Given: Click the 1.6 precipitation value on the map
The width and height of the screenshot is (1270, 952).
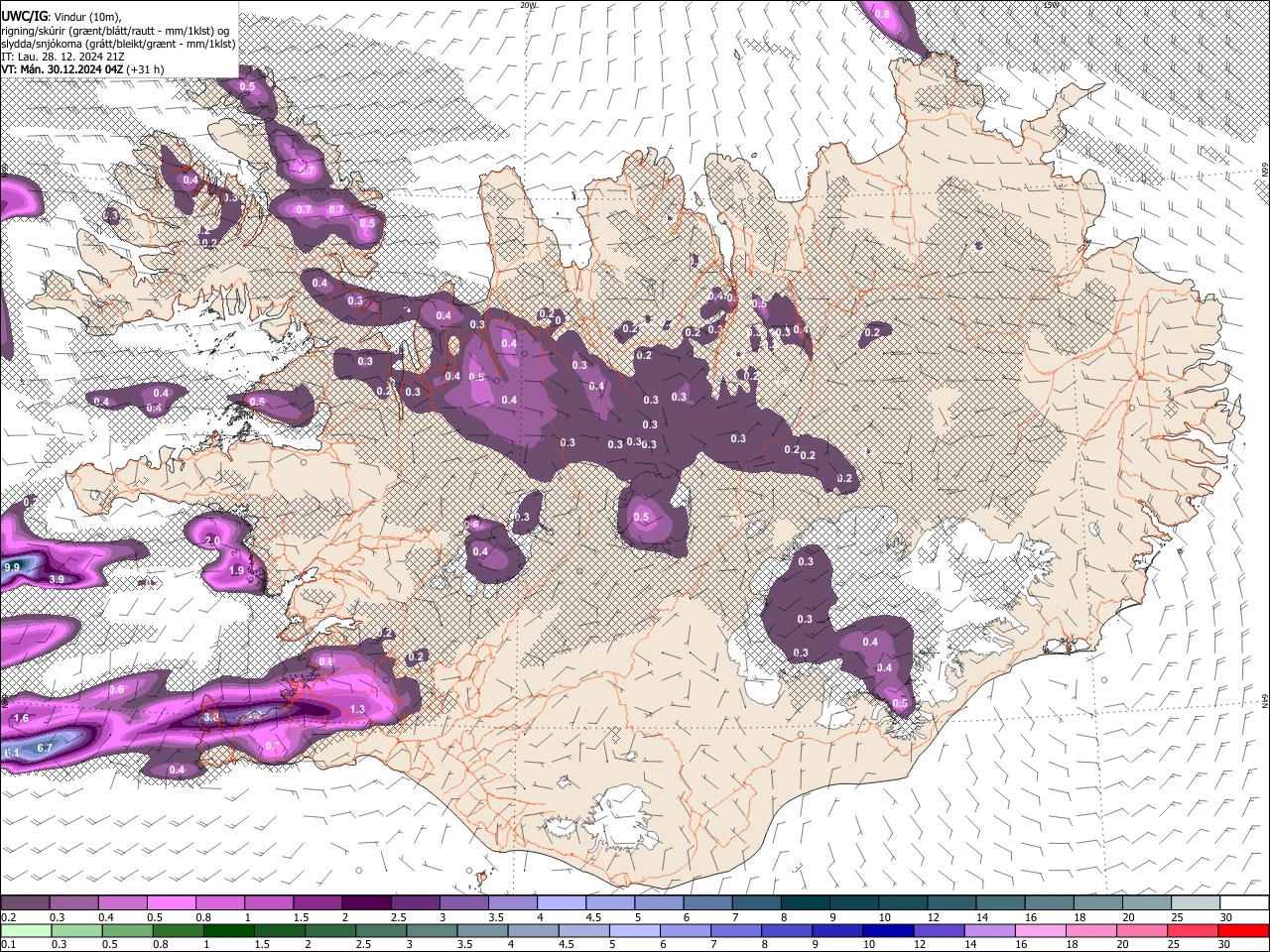Looking at the screenshot, I should (x=21, y=717).
